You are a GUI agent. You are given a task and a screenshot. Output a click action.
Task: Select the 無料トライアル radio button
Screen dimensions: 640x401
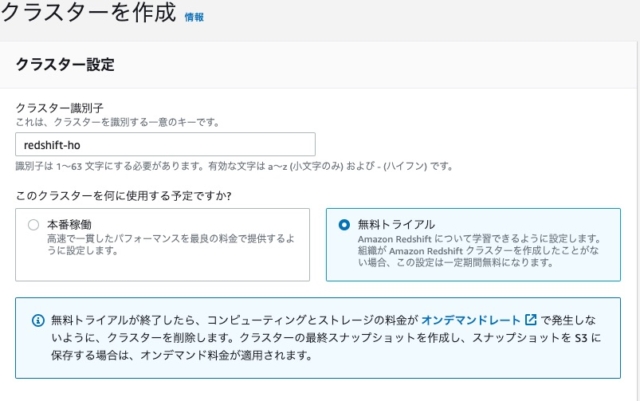pos(344,225)
